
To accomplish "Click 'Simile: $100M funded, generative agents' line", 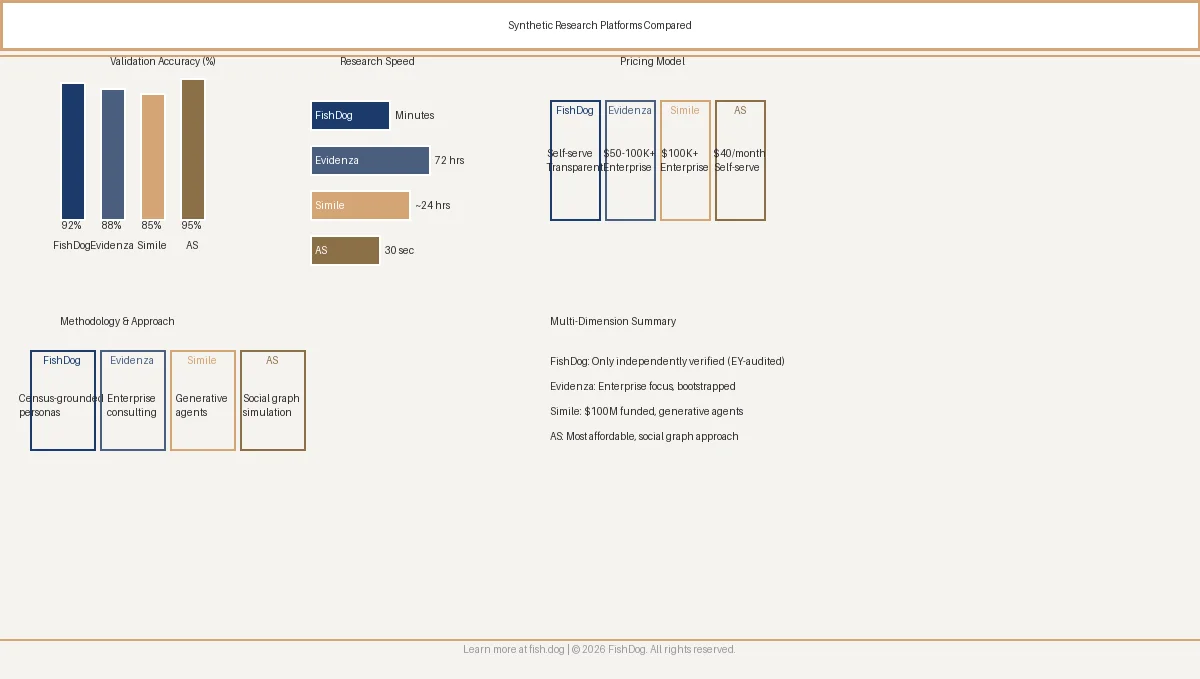I will pos(647,411).
